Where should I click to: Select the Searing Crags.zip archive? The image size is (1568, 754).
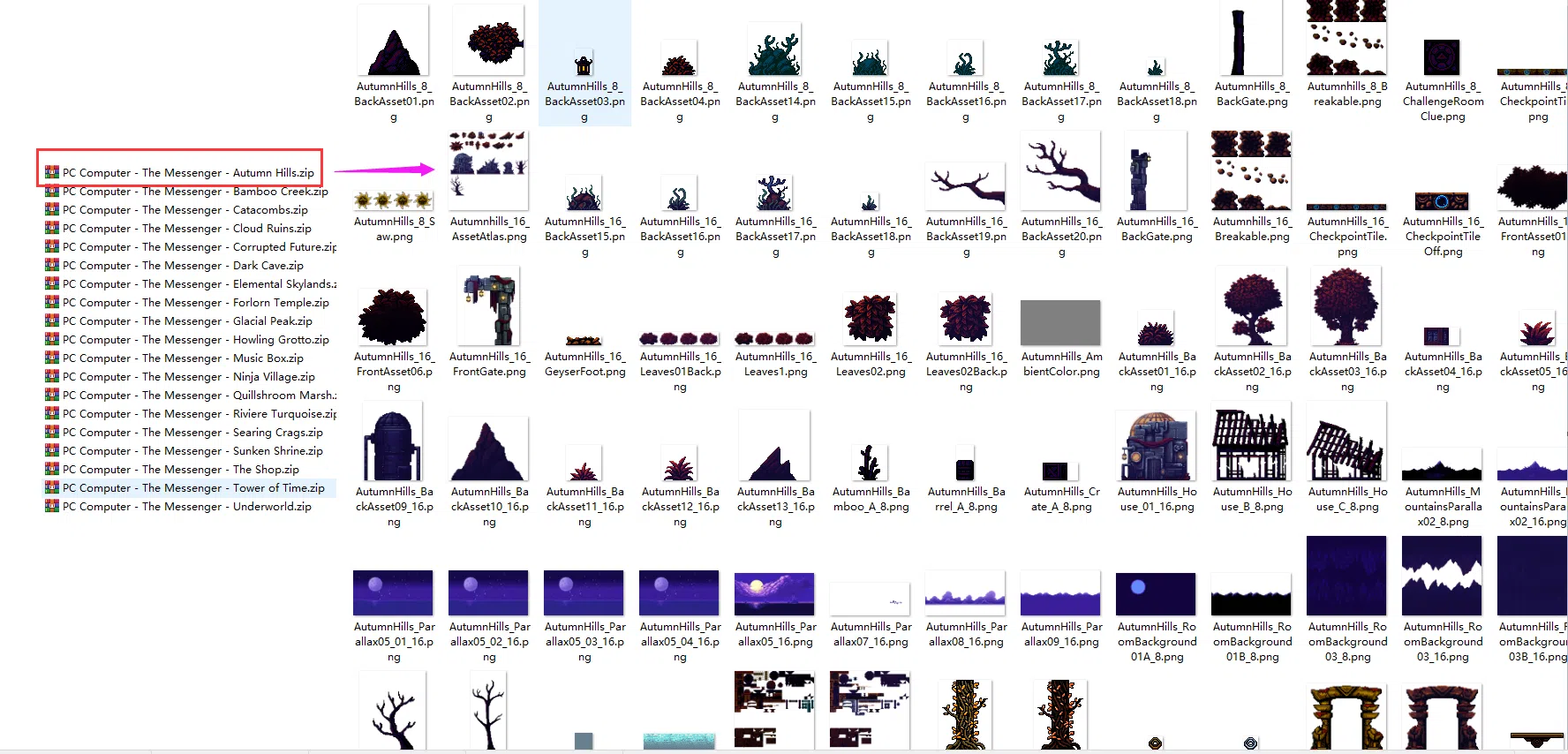coord(184,433)
